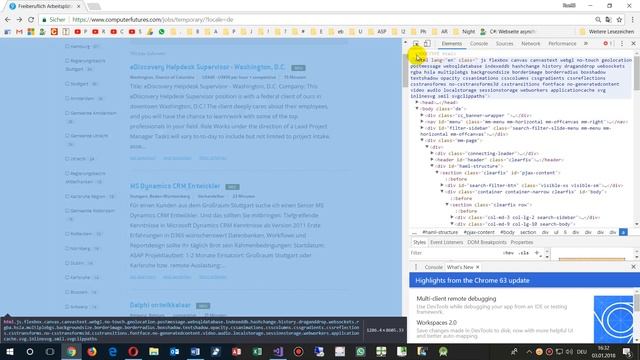Open the Performance tab
This screenshot has height=360, width=640.
[x=562, y=43]
